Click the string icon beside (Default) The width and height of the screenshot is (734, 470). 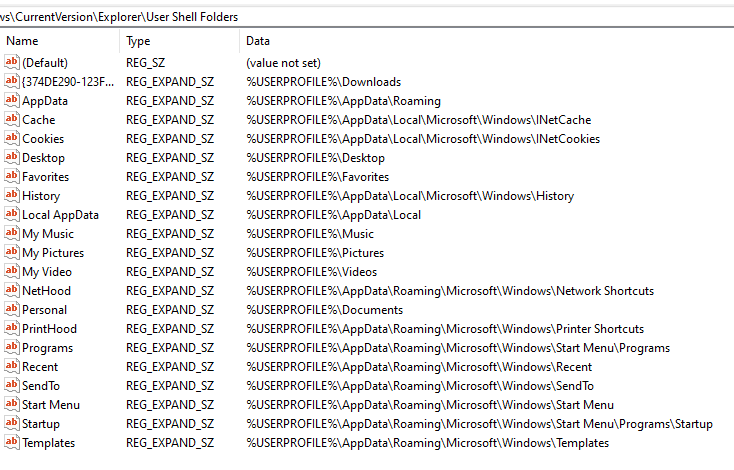point(12,62)
